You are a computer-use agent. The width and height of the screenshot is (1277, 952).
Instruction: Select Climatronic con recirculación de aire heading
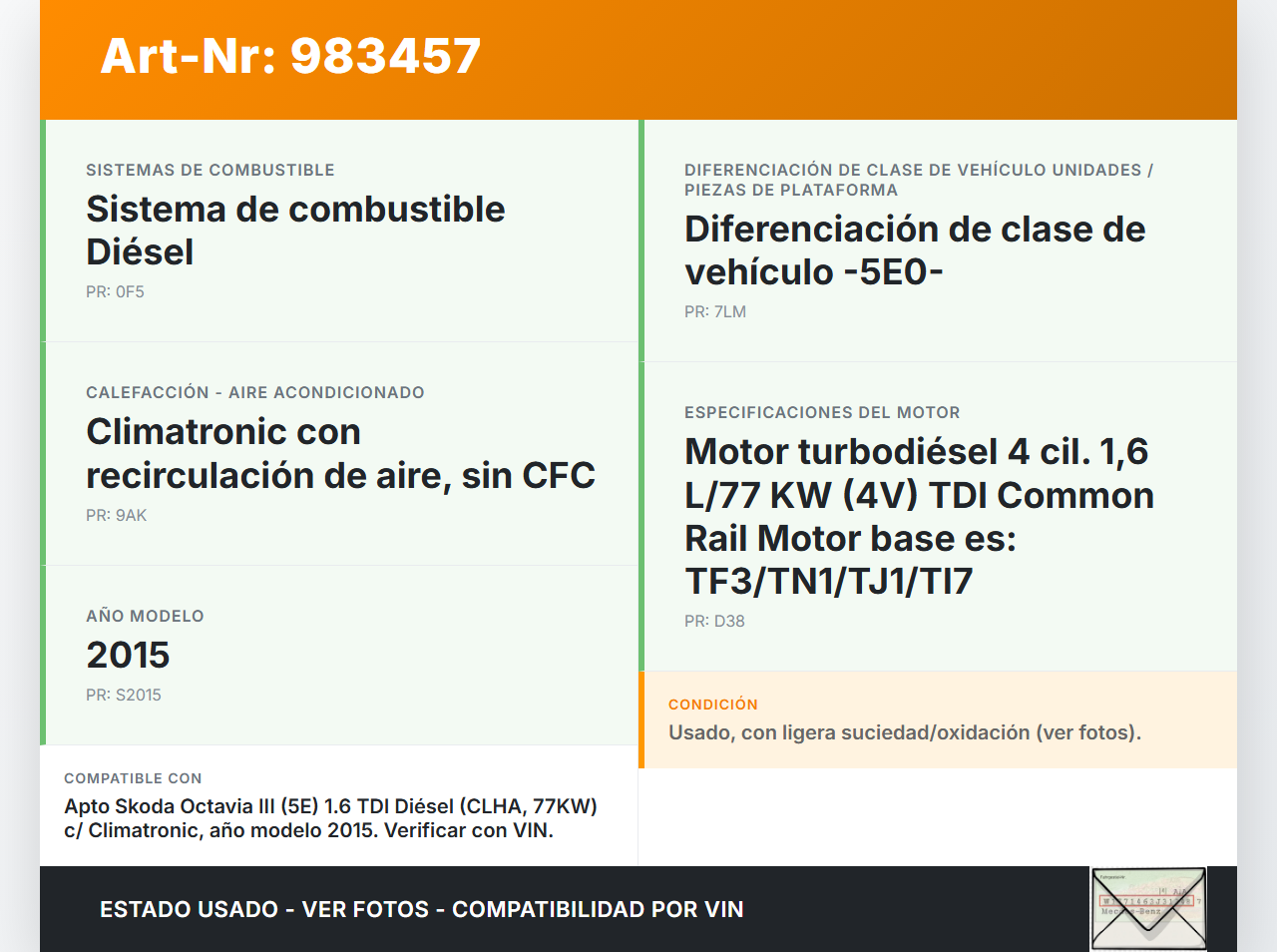click(x=340, y=453)
